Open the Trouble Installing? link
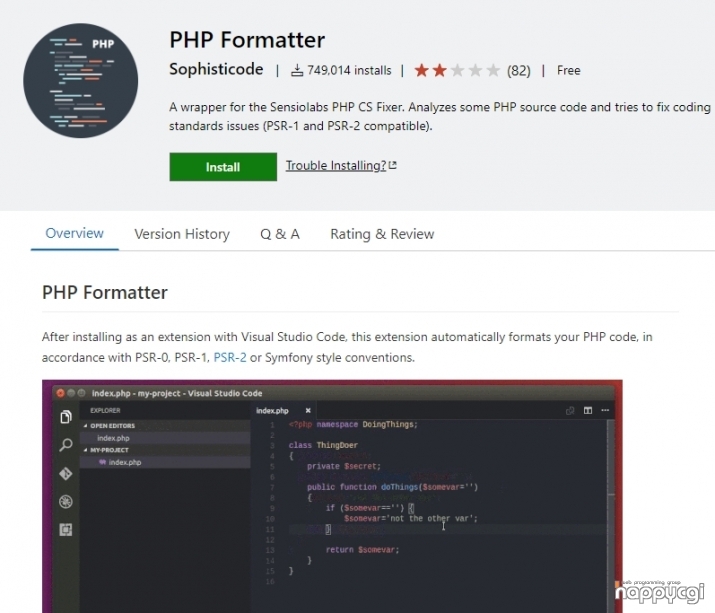715x613 pixels. click(336, 165)
